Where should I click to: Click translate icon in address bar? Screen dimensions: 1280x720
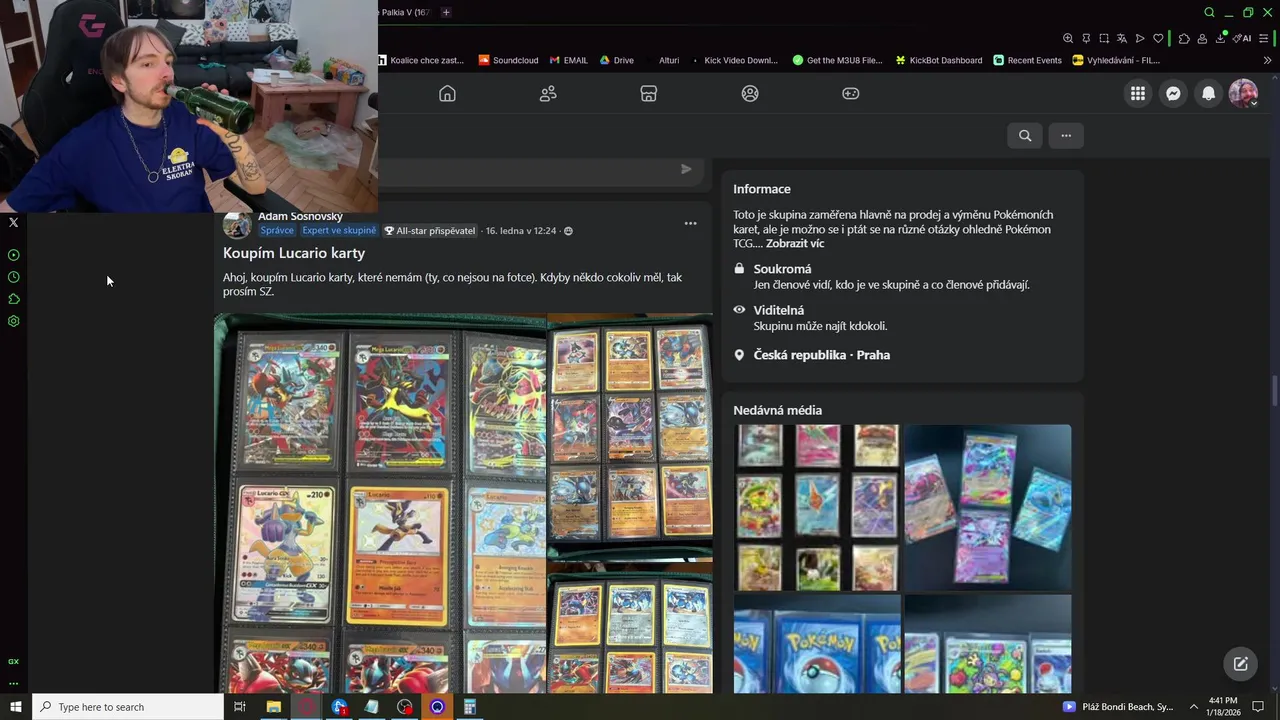click(x=1122, y=38)
